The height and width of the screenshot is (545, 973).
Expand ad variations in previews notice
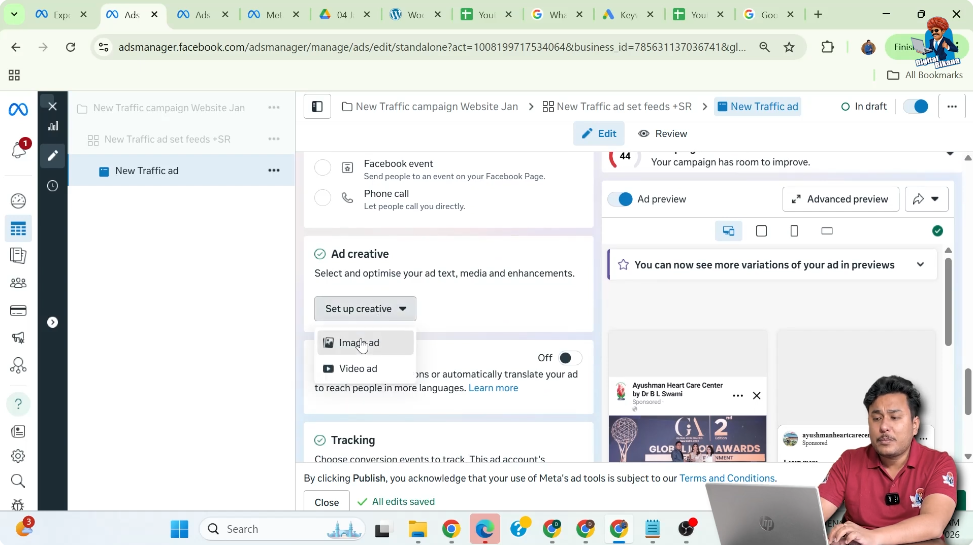[920, 265]
